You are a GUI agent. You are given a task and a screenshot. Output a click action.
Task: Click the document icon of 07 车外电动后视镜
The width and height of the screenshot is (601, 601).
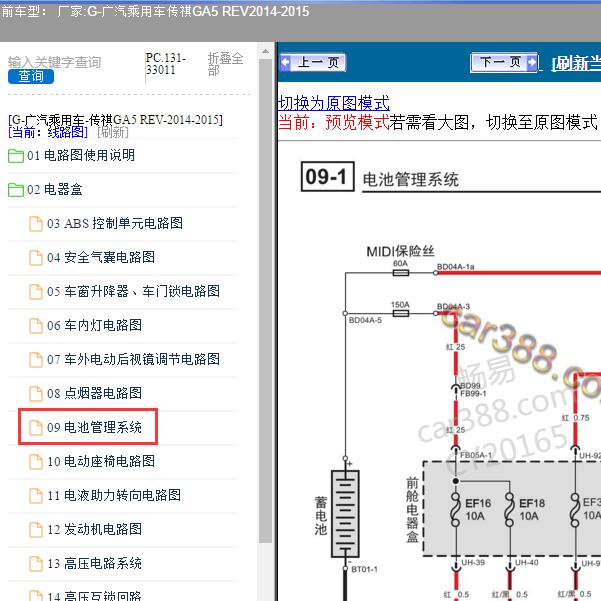click(x=36, y=360)
